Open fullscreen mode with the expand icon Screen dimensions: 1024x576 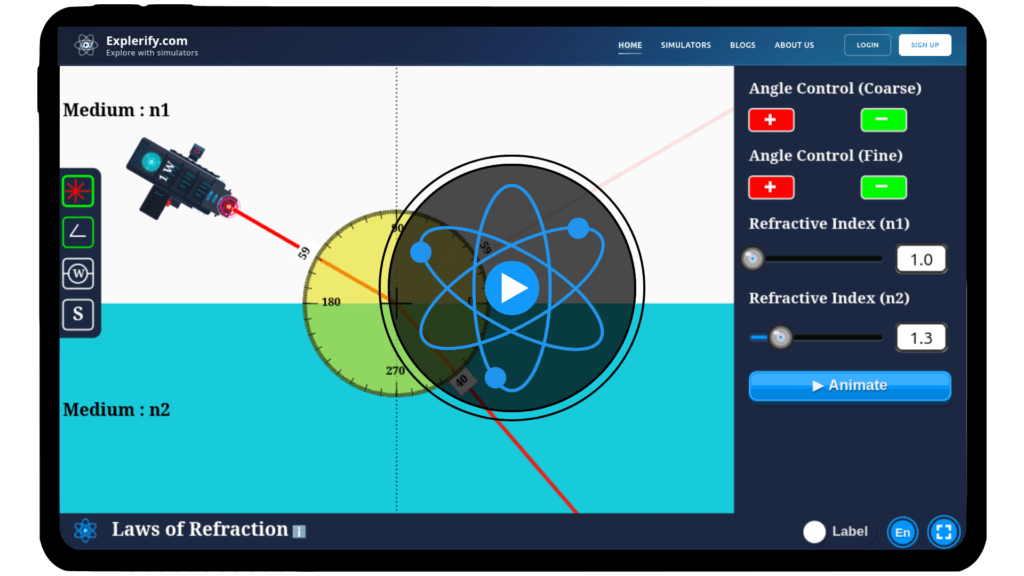pyautogui.click(x=943, y=532)
